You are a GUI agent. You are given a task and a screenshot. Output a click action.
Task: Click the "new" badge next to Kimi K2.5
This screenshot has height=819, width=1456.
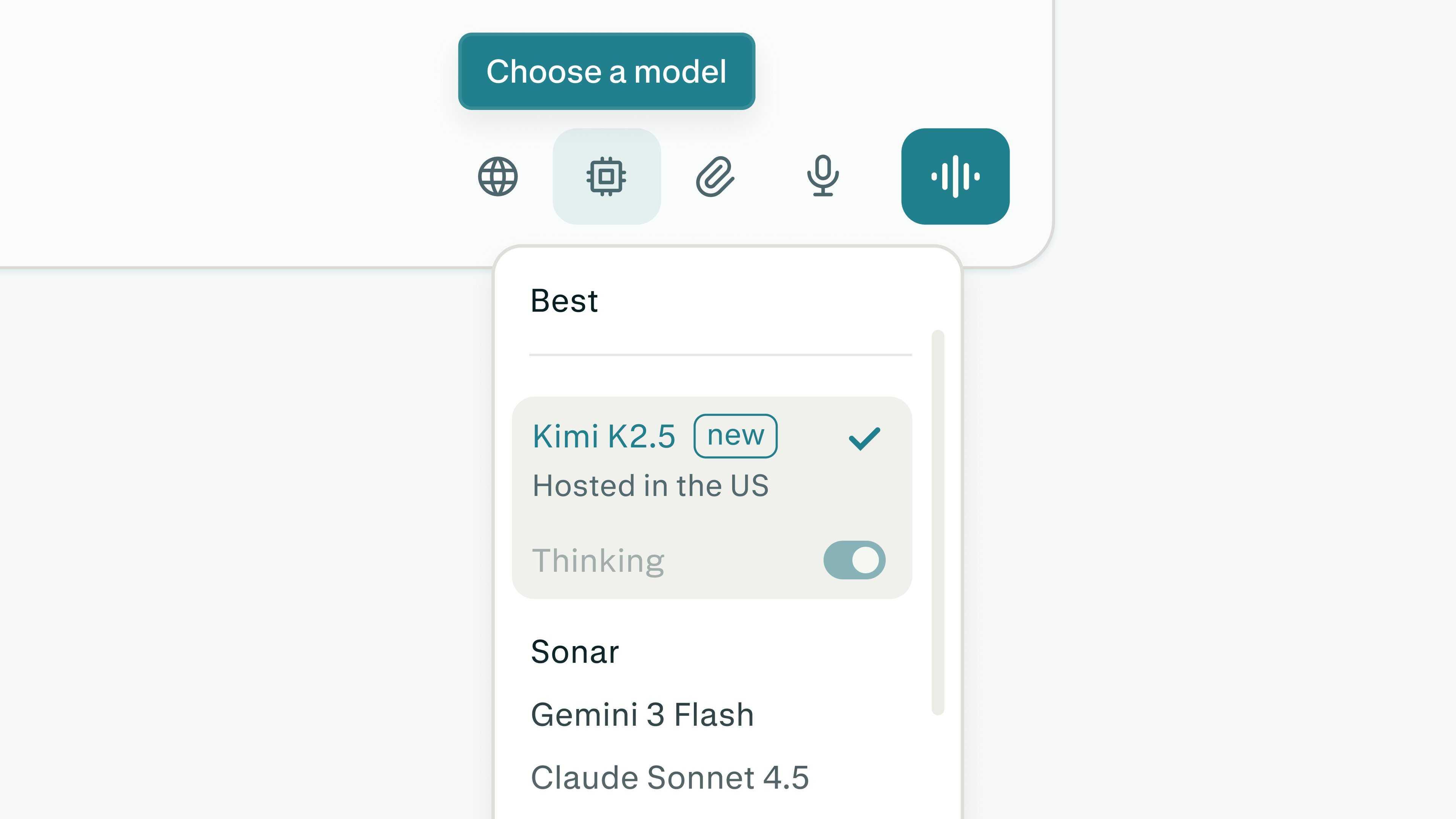click(x=735, y=436)
